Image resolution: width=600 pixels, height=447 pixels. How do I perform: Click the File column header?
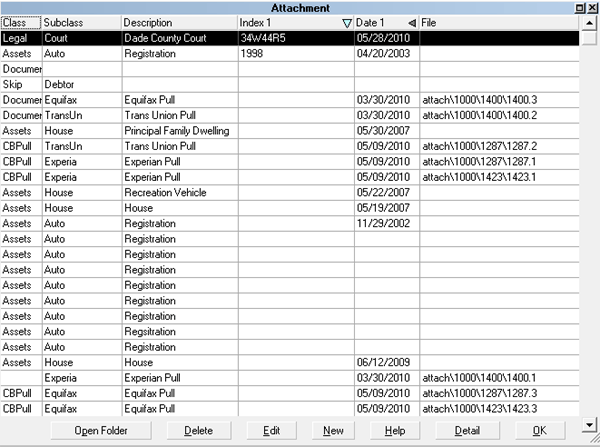coord(499,23)
